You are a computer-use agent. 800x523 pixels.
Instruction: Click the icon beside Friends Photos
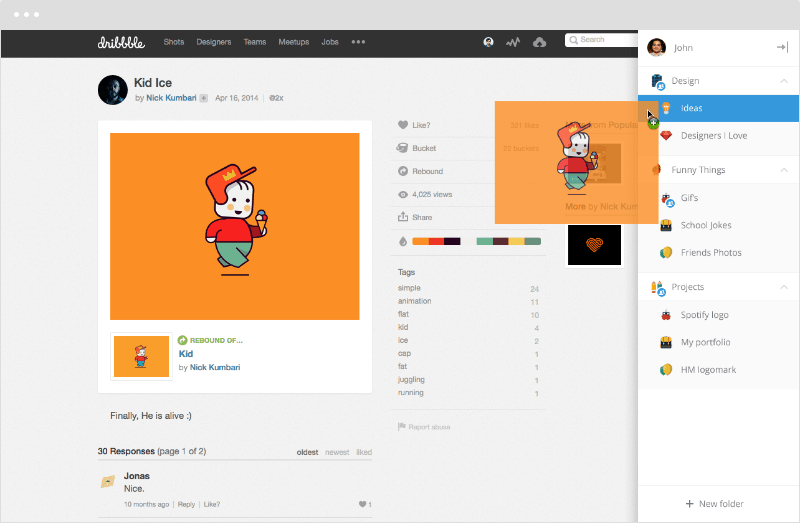(666, 253)
